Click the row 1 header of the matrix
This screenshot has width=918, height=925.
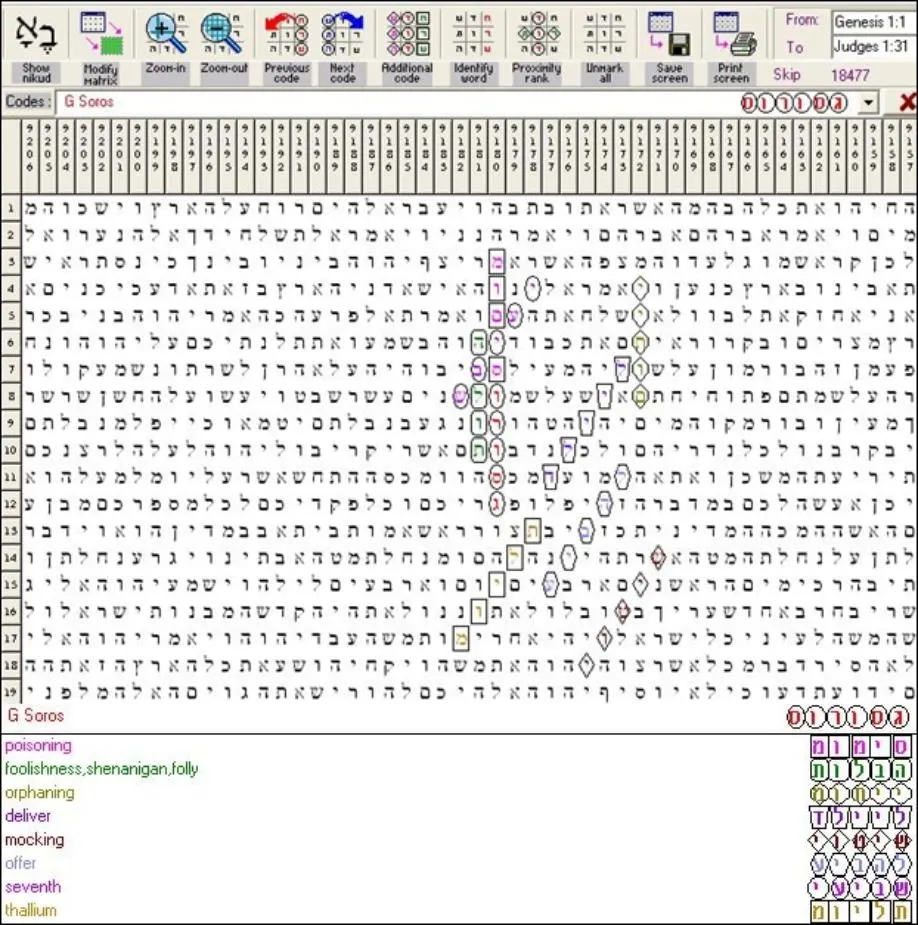tap(11, 208)
